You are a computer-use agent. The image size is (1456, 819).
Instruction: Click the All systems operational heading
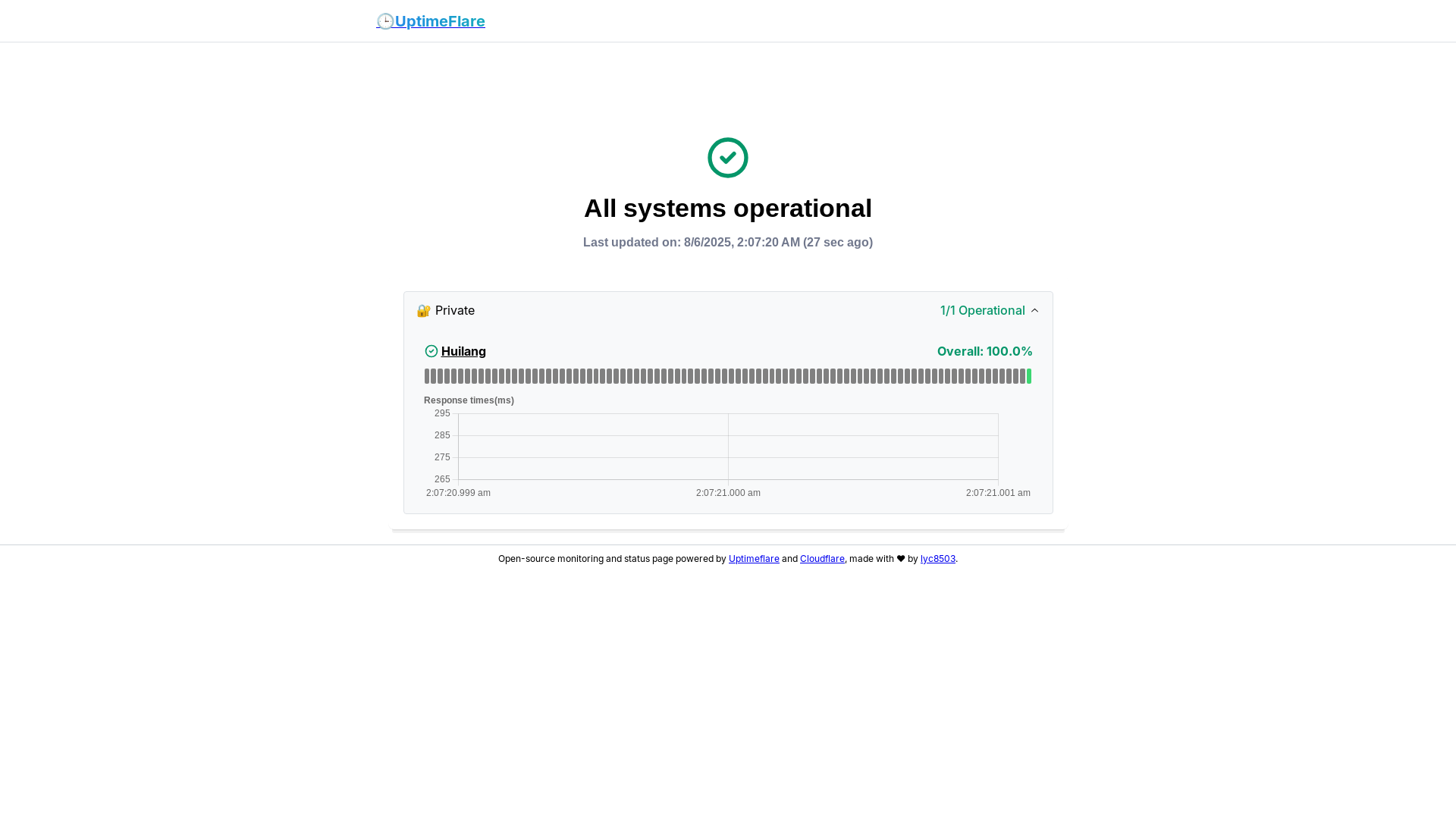728,208
